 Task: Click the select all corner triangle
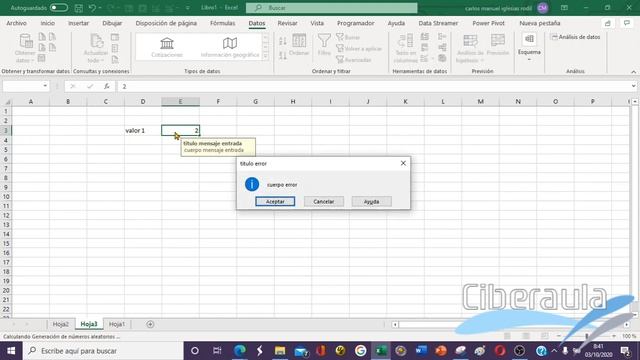[7, 102]
